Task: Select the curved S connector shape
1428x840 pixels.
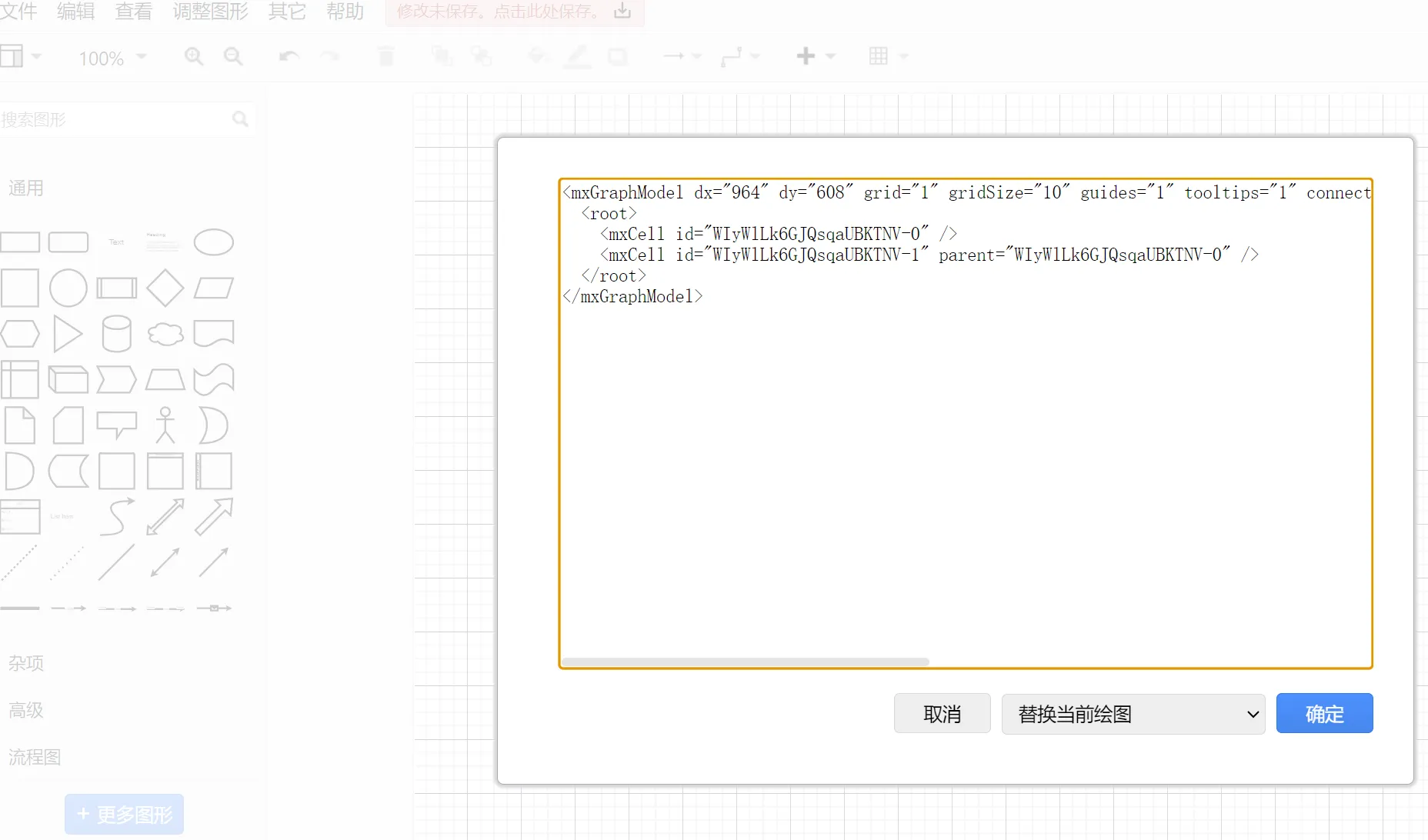Action: pos(117,516)
